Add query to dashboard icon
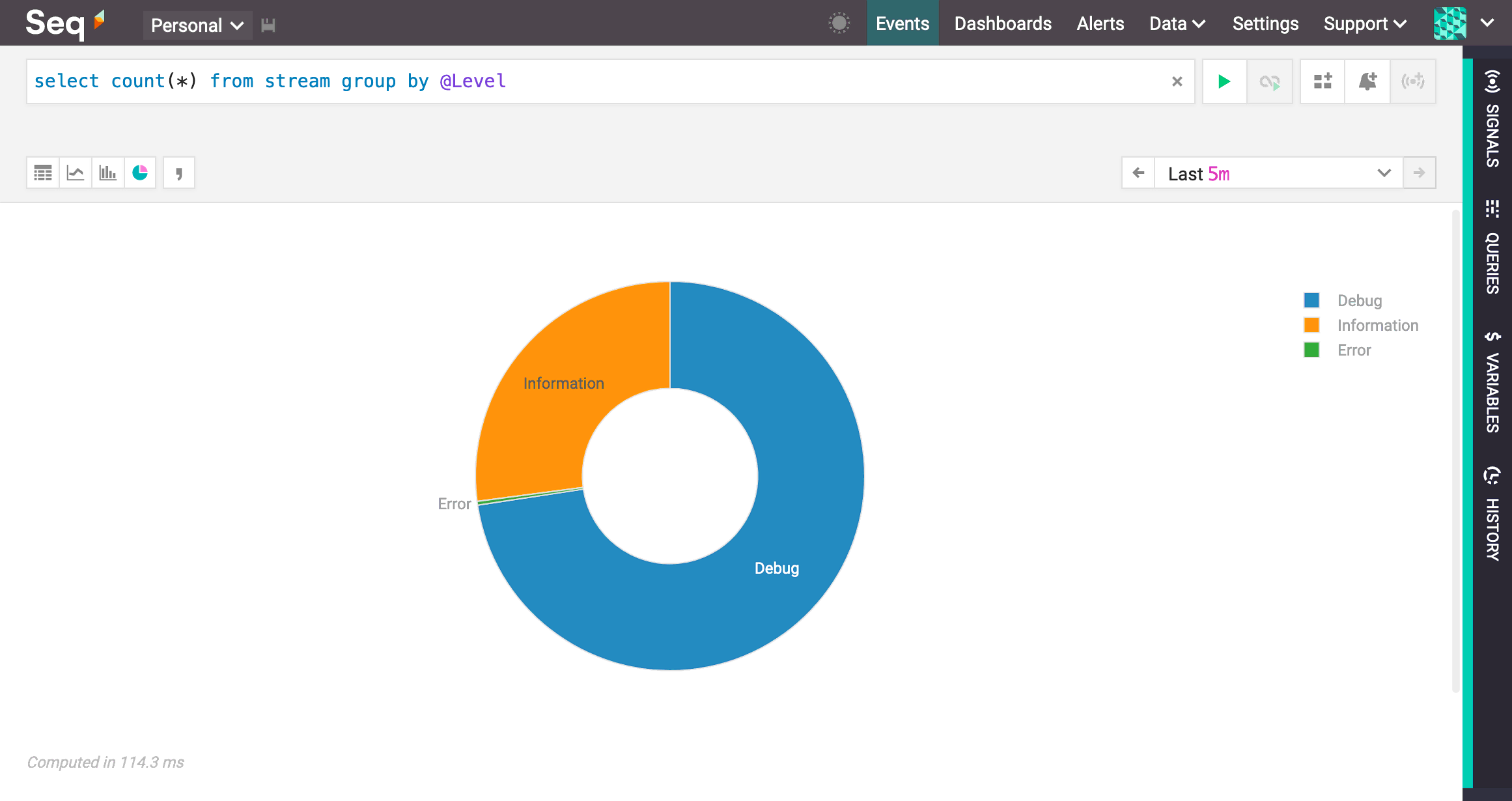This screenshot has height=801, width=1512. point(1323,81)
